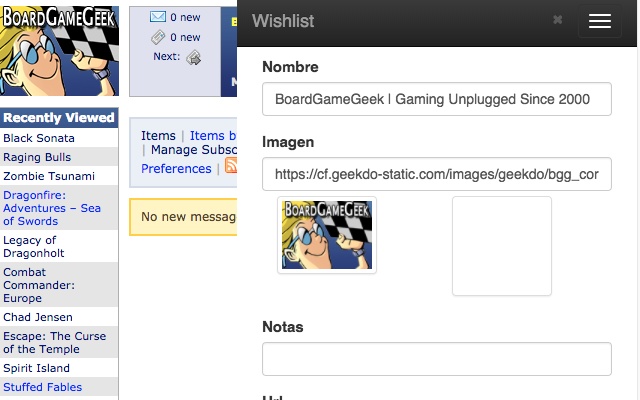Click the Next subscription arrow icon
Image resolution: width=640 pixels, height=400 pixels.
194,58
